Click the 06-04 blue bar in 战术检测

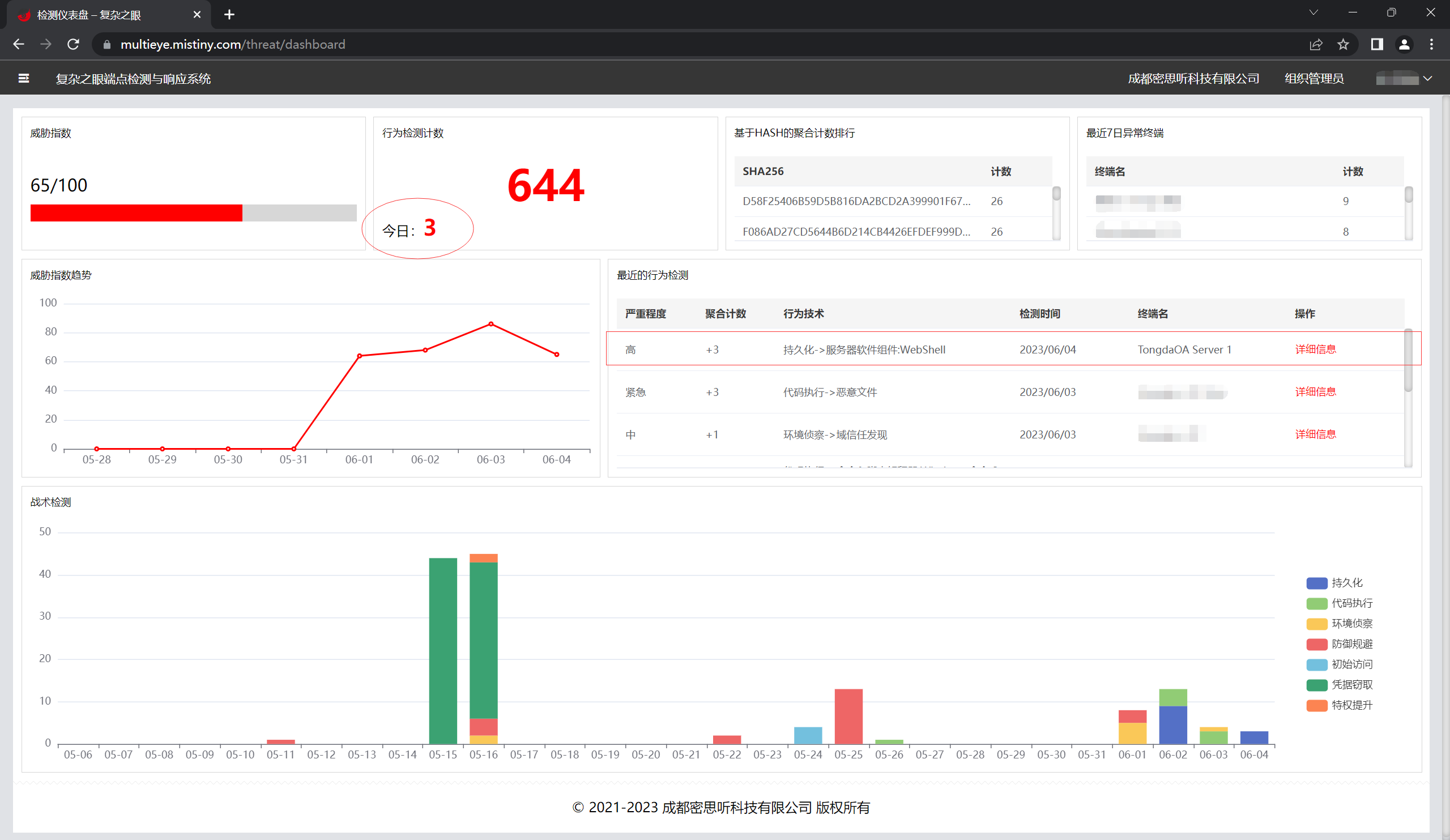point(1255,737)
